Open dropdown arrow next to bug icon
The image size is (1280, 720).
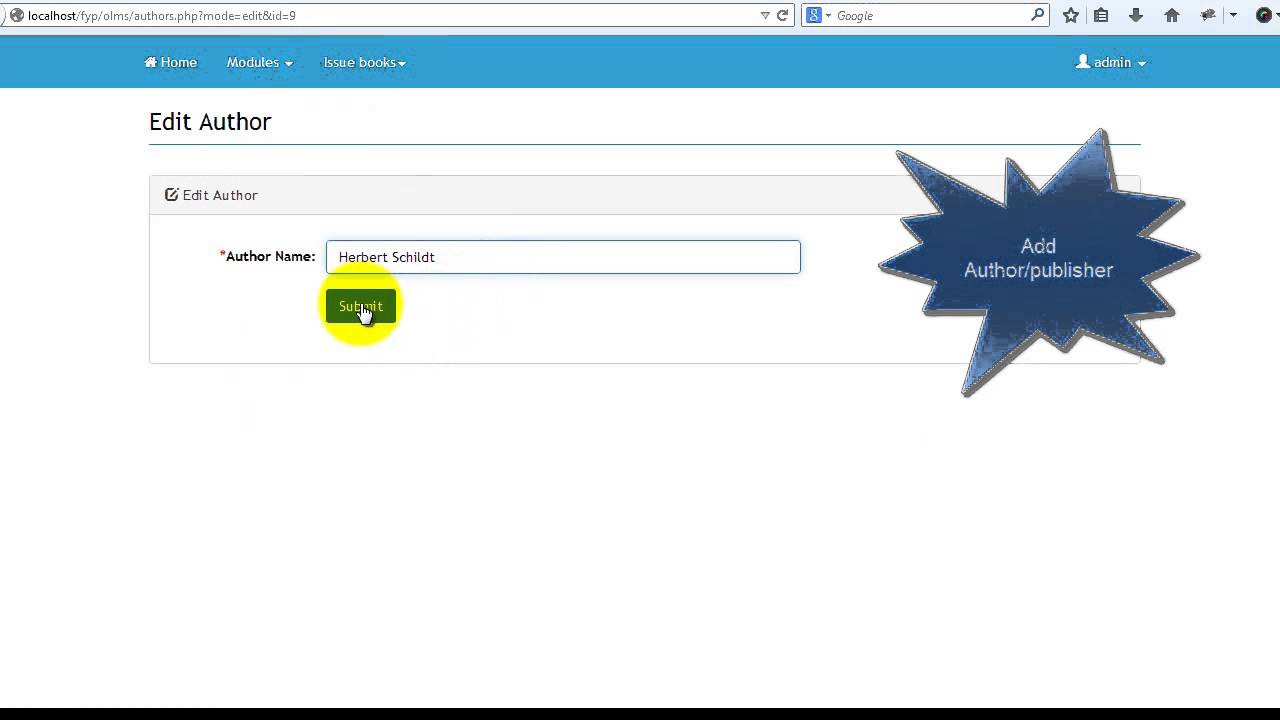(1233, 15)
